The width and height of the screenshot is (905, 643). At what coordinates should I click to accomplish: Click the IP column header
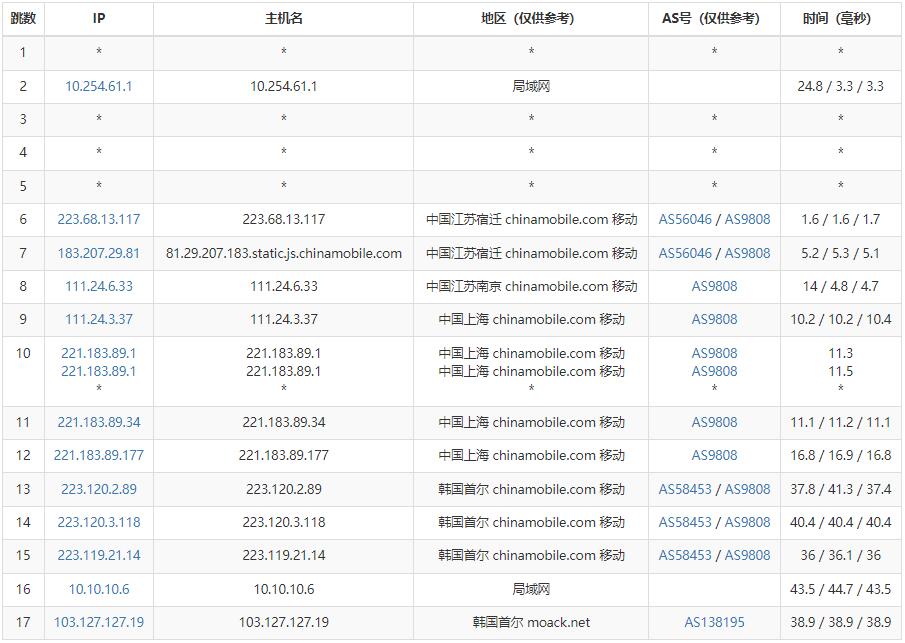click(99, 18)
